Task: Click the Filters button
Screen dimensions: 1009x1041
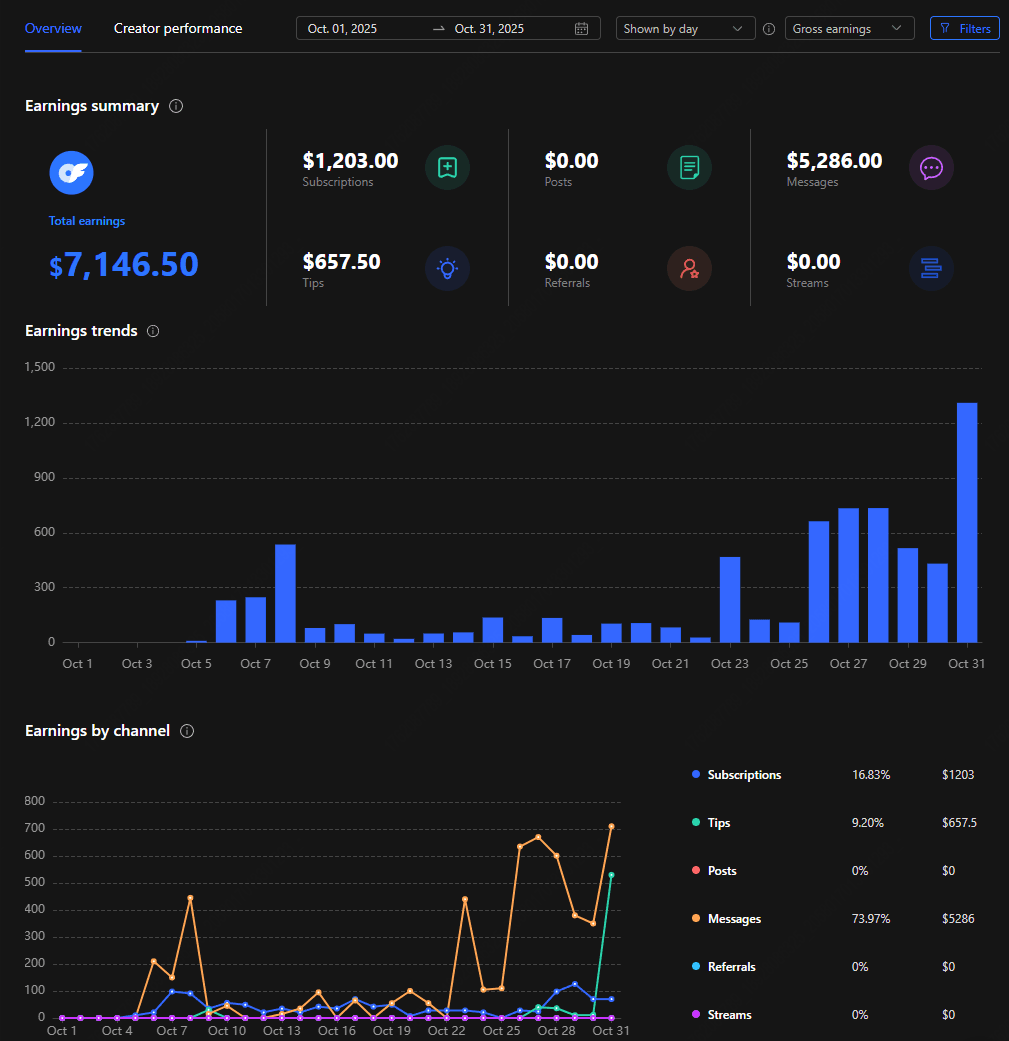Action: pos(964,28)
